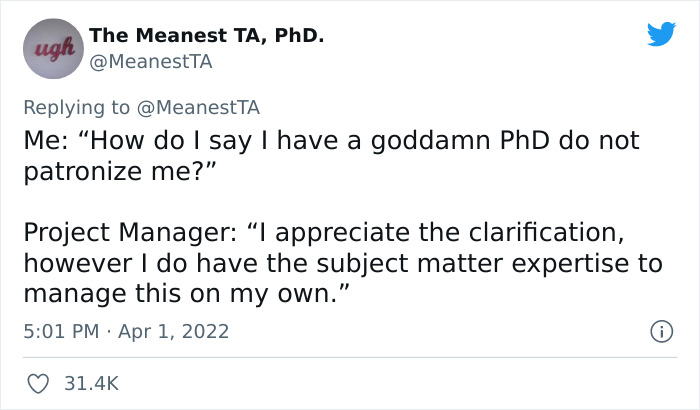Open the tweet info circle icon
700x410 pixels.
point(661,330)
